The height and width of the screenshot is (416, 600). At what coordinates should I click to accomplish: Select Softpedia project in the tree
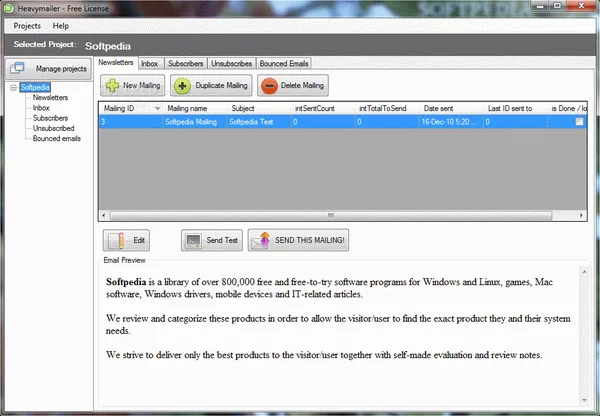tap(35, 87)
